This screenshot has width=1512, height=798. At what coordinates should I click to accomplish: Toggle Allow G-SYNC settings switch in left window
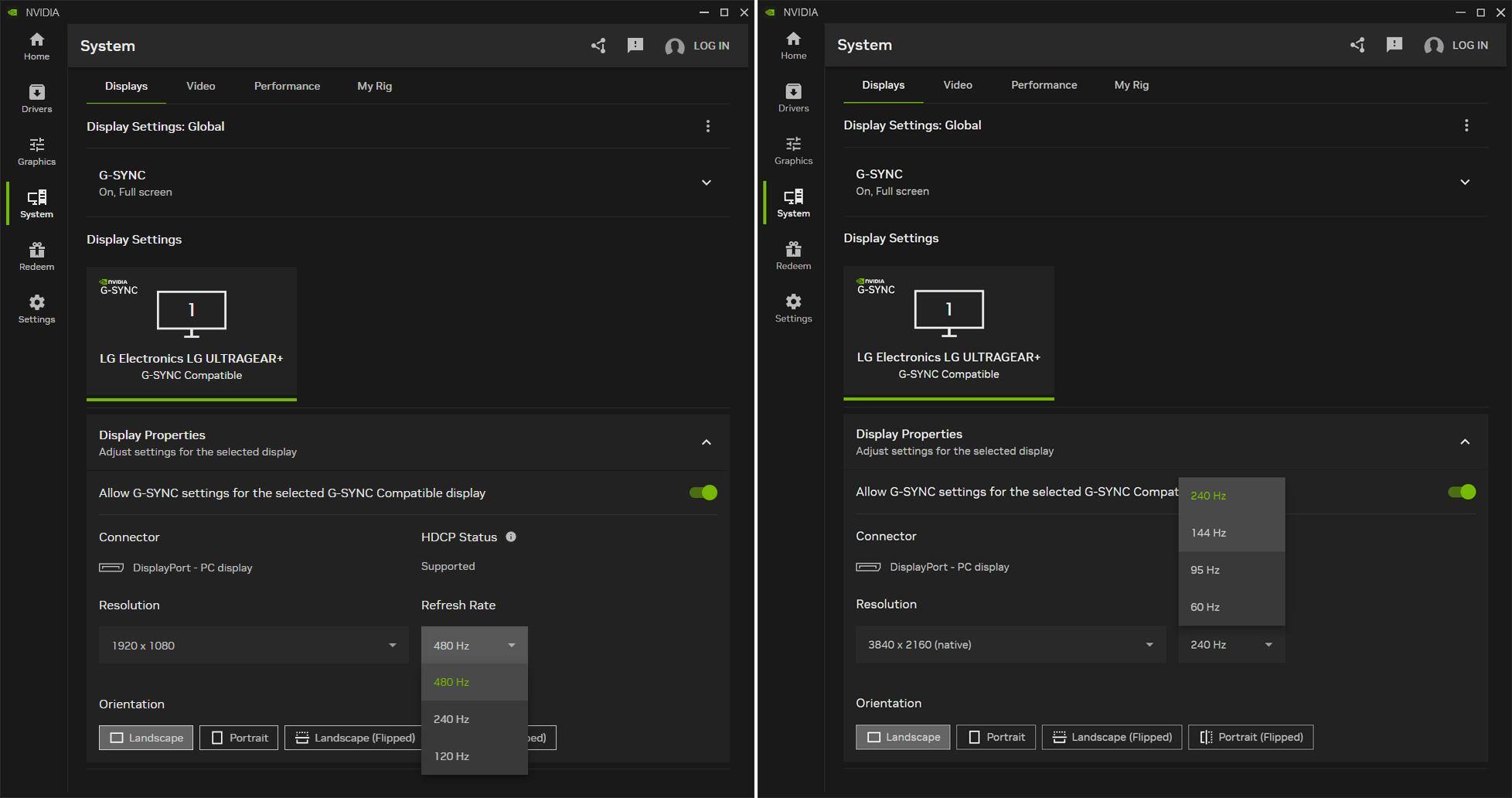click(703, 493)
